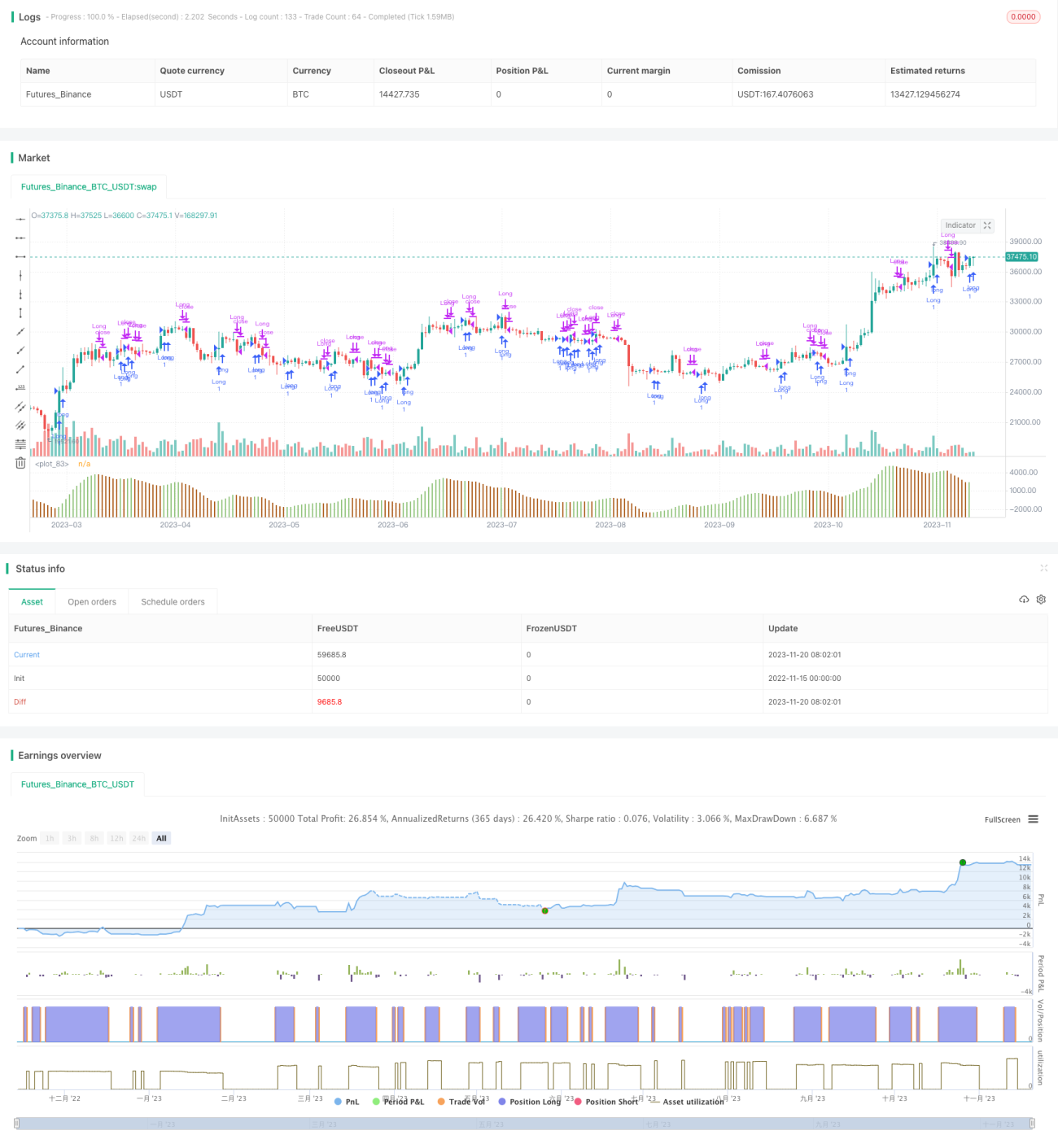Click the cloud download icon
Image resolution: width=1058 pixels, height=1148 pixels.
(x=1024, y=600)
